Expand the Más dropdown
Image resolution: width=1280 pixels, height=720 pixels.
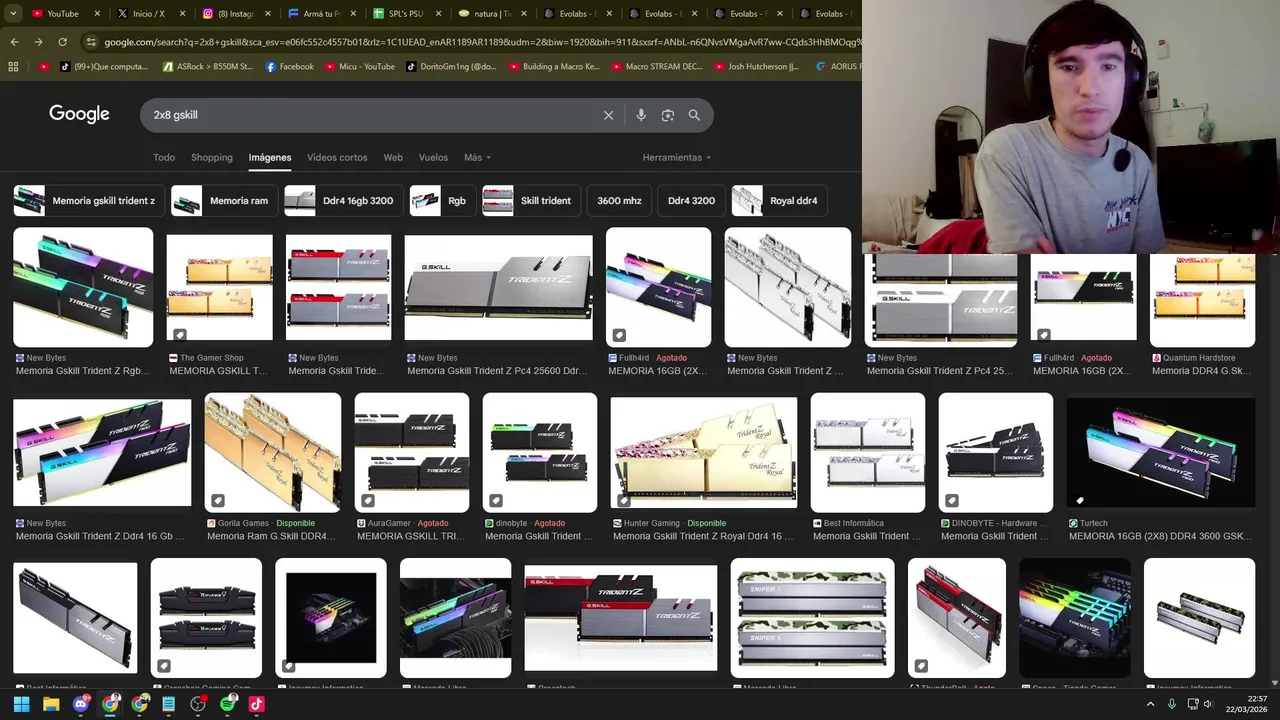click(x=477, y=157)
